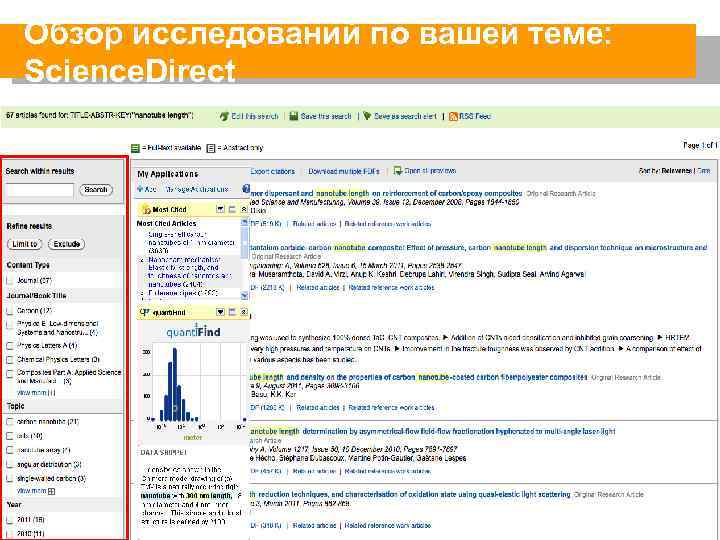
Task: Open the quantiFind widget dropdown menu
Action: click(x=220, y=312)
